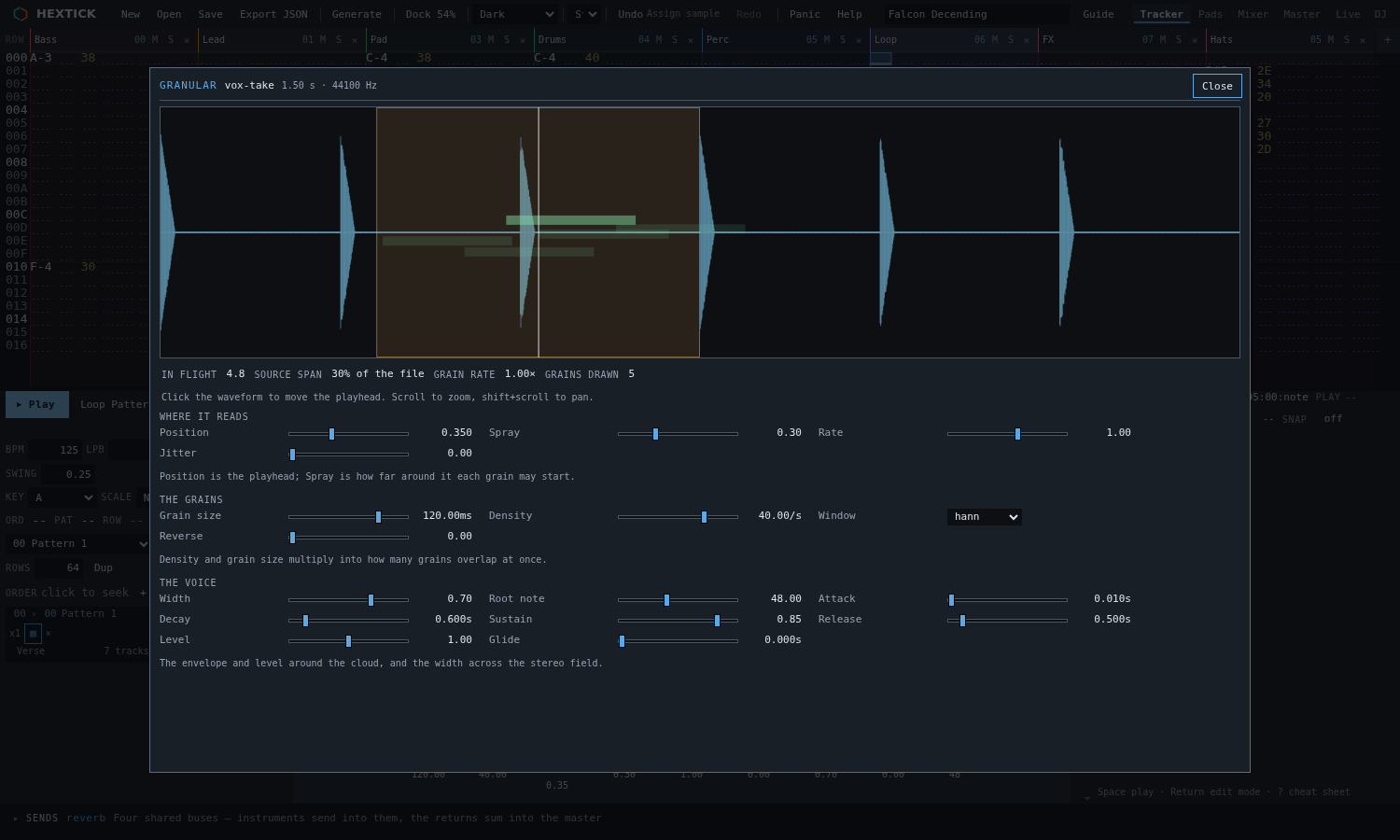Open the Window hann dropdown
The height and width of the screenshot is (840, 1400).
[x=985, y=517]
